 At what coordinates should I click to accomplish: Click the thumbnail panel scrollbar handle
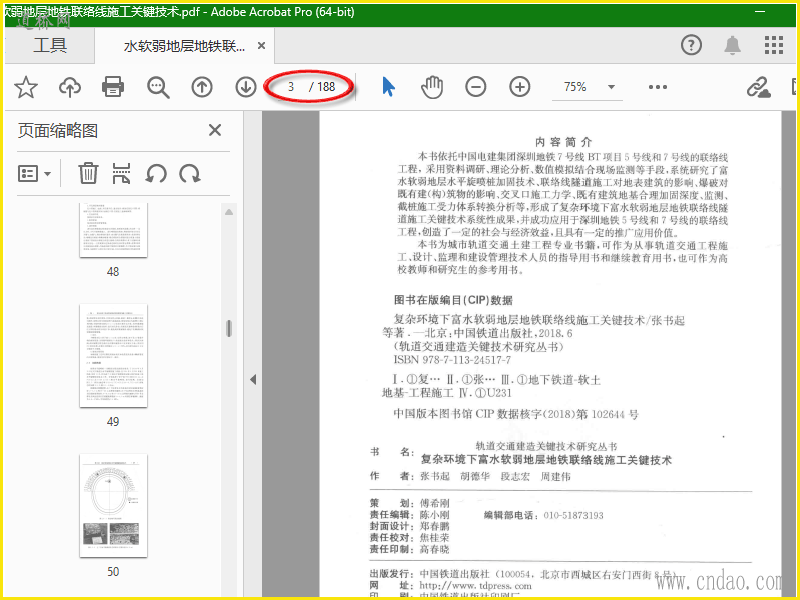(x=229, y=328)
